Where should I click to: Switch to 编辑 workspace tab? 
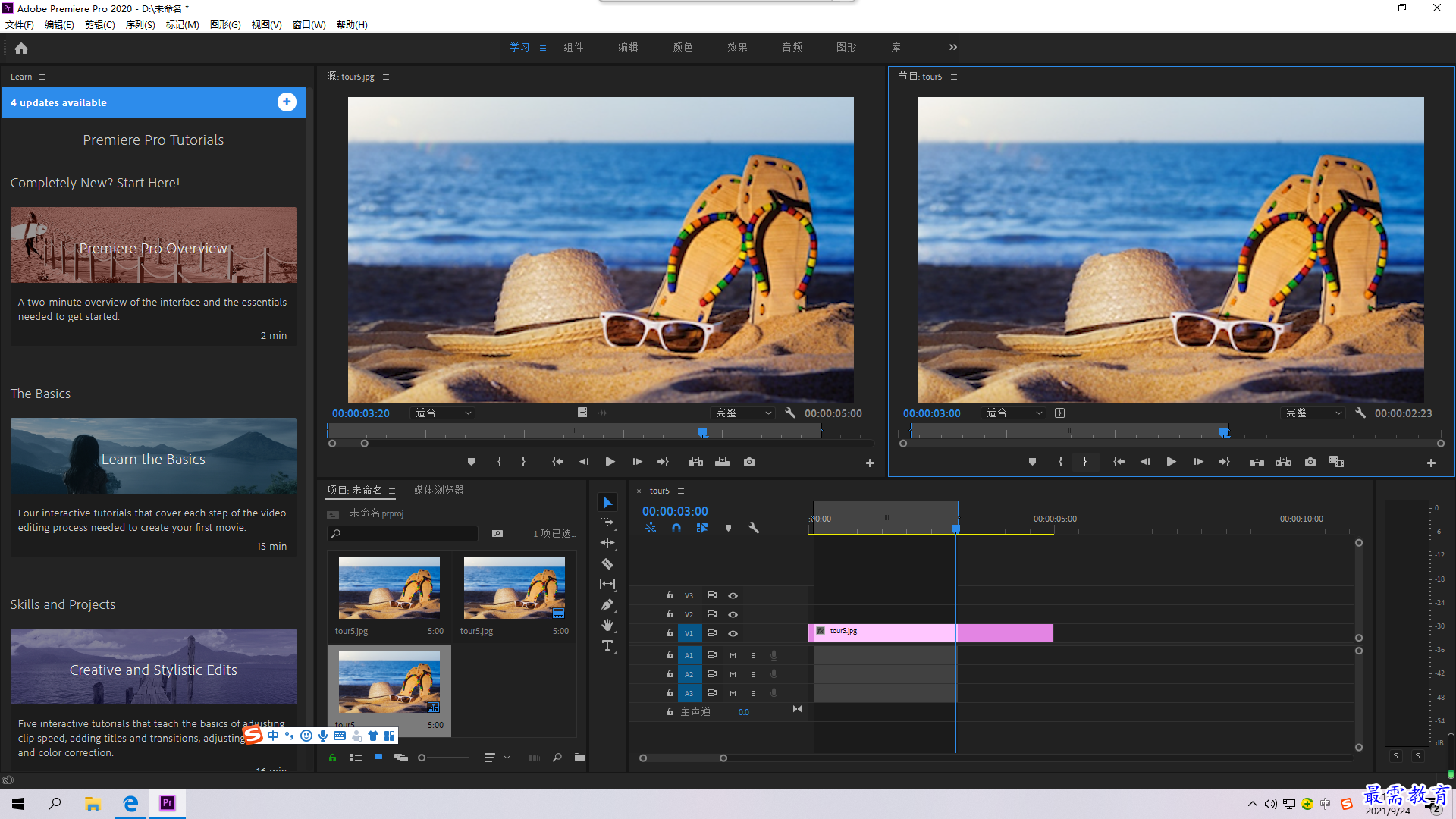click(628, 47)
